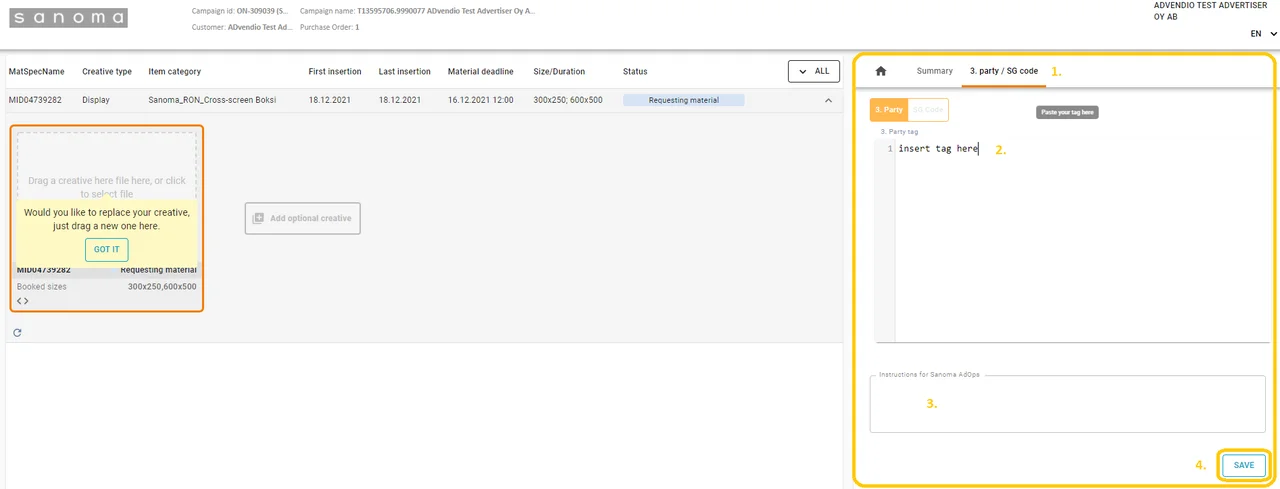Click the home icon in right panel
1280x489 pixels.
[x=881, y=71]
